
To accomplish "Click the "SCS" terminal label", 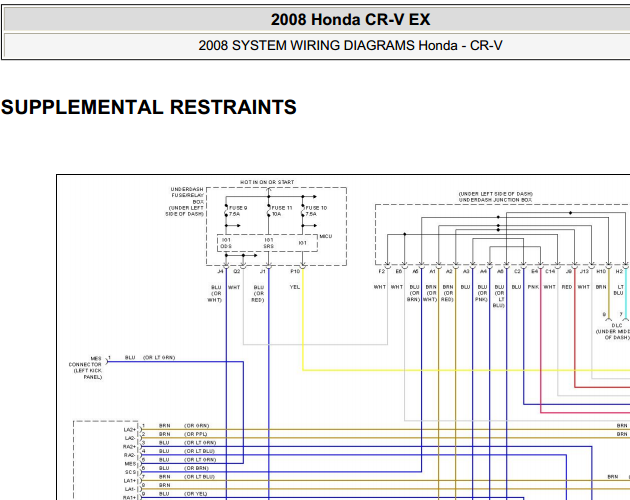I will 131,472.
